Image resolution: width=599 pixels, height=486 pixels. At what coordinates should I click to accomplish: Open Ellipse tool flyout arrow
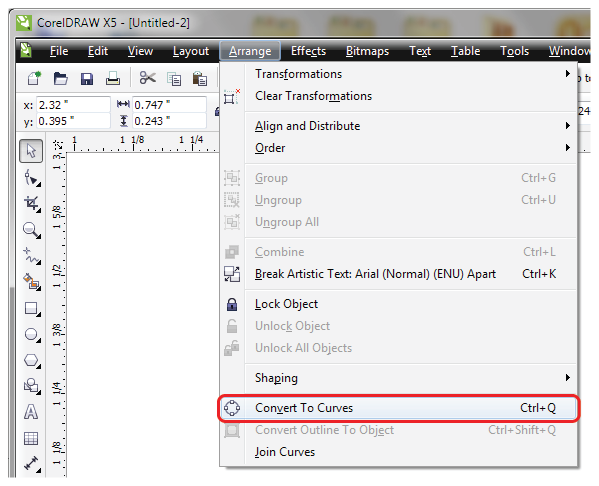(38, 341)
